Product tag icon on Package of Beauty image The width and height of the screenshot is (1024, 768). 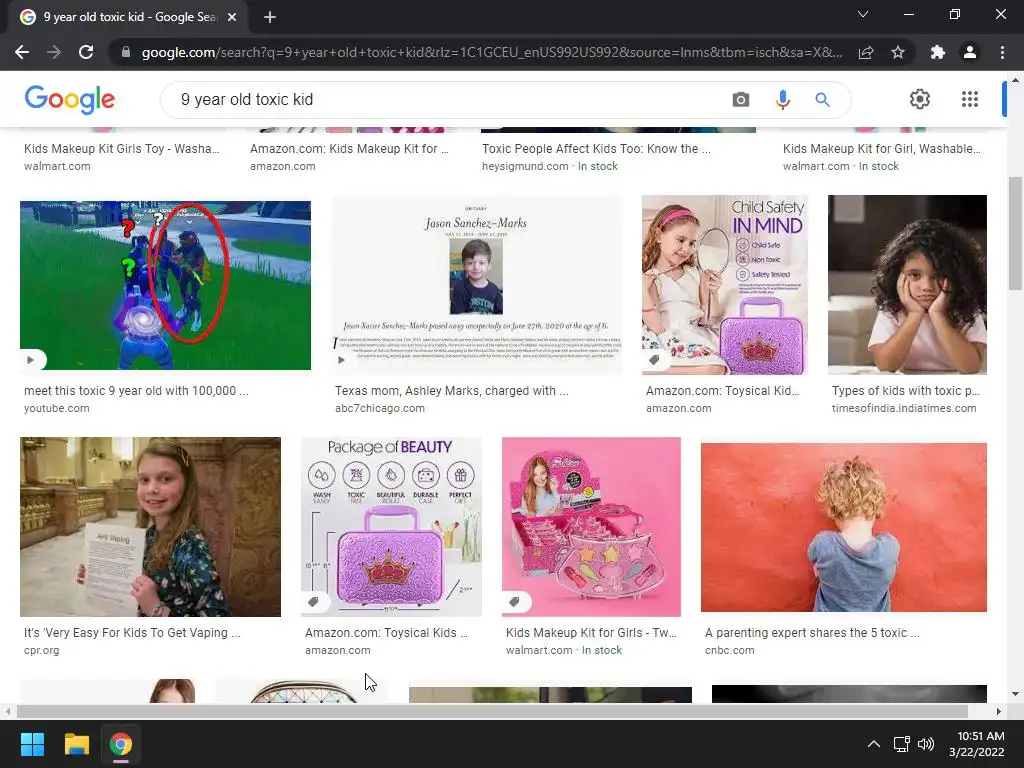coord(313,602)
